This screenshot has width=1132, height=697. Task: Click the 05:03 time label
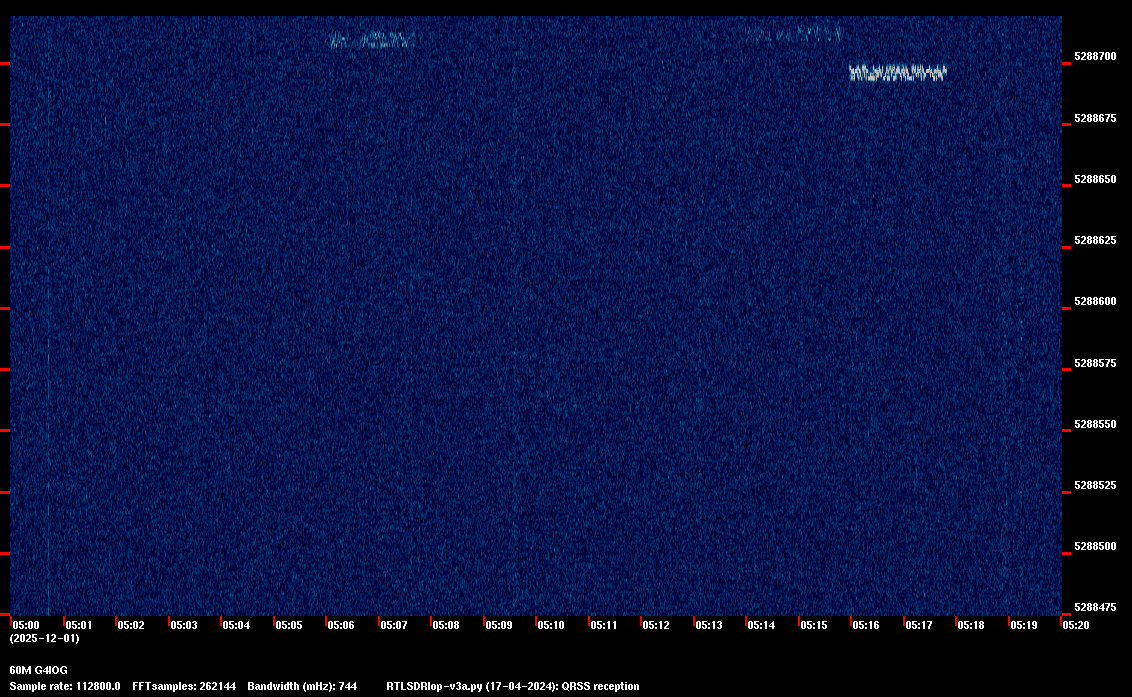[183, 625]
